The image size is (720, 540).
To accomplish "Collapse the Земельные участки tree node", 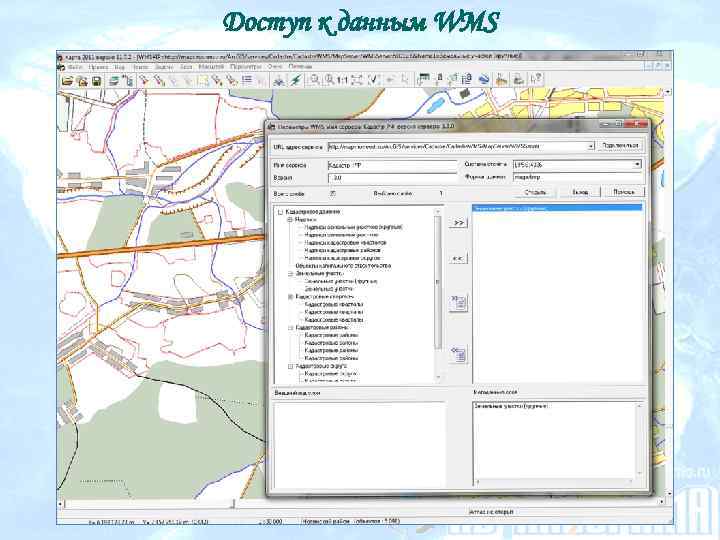I will tap(290, 274).
